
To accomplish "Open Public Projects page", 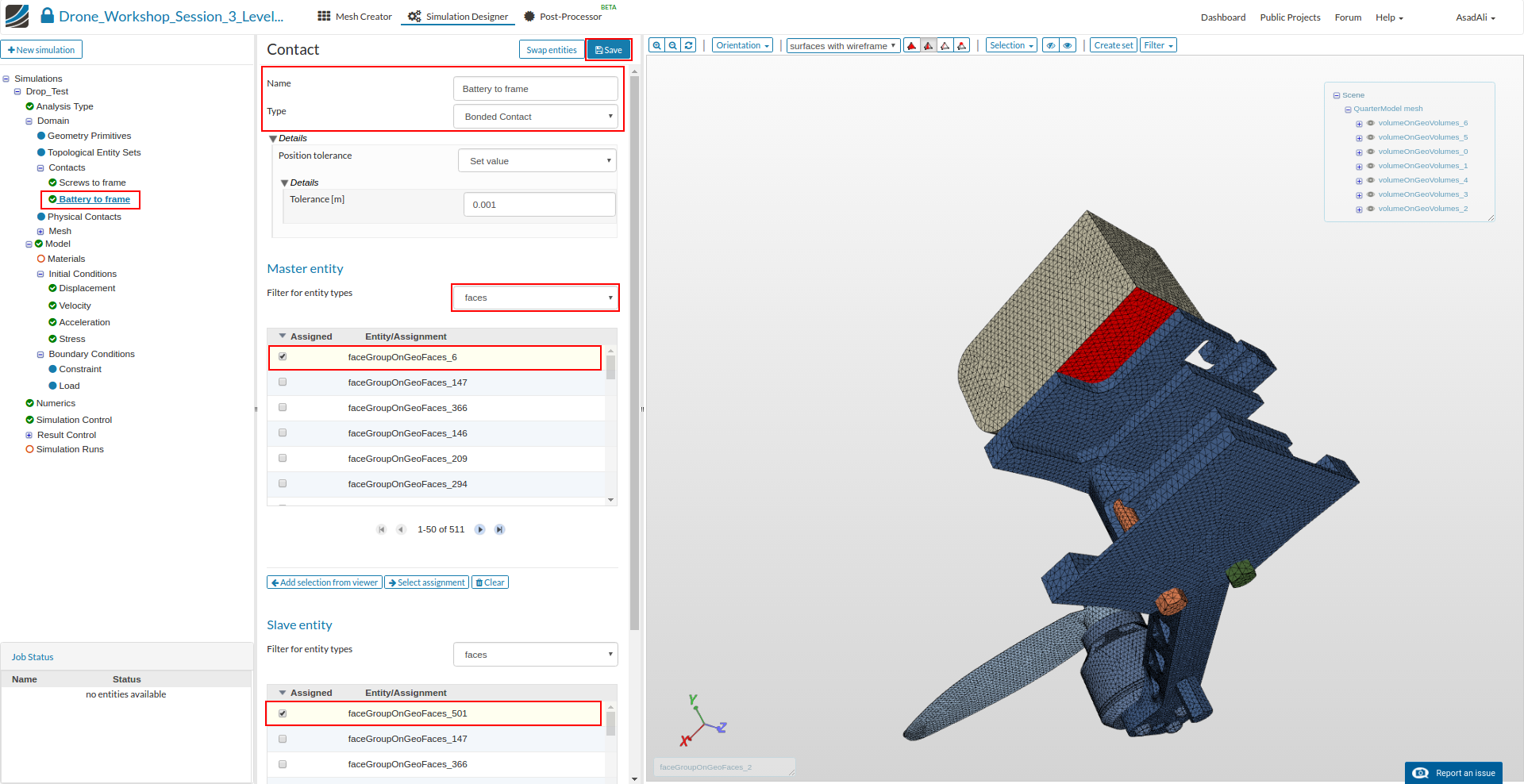I will coord(1290,17).
